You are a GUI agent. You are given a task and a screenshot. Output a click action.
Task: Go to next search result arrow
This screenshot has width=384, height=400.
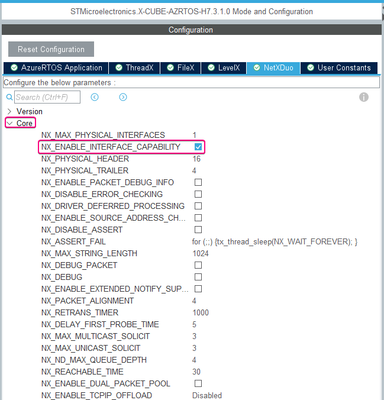pyautogui.click(x=123, y=97)
